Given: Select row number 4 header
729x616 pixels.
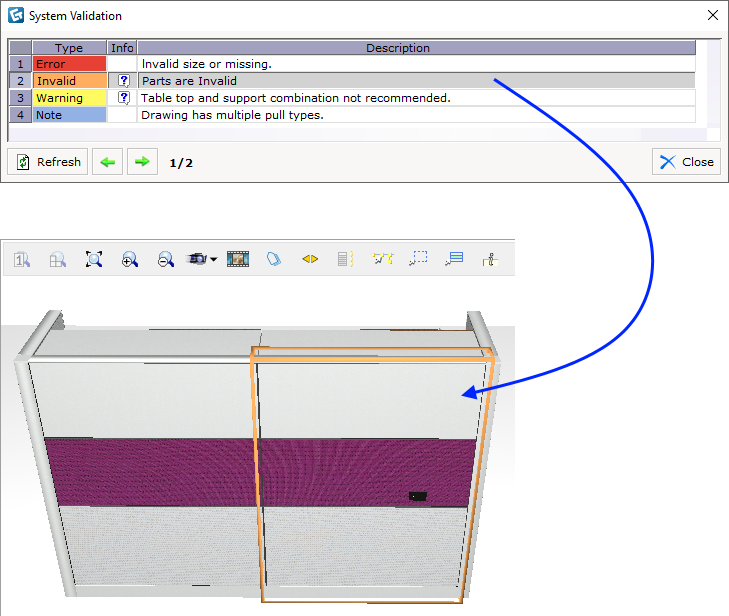Looking at the screenshot, I should click(x=20, y=115).
